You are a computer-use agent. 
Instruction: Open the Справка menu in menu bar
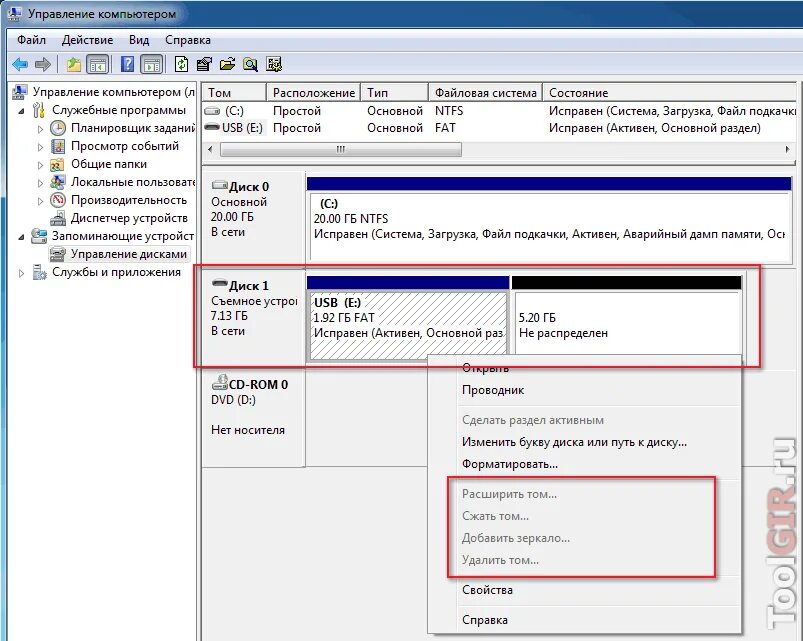pyautogui.click(x=187, y=40)
